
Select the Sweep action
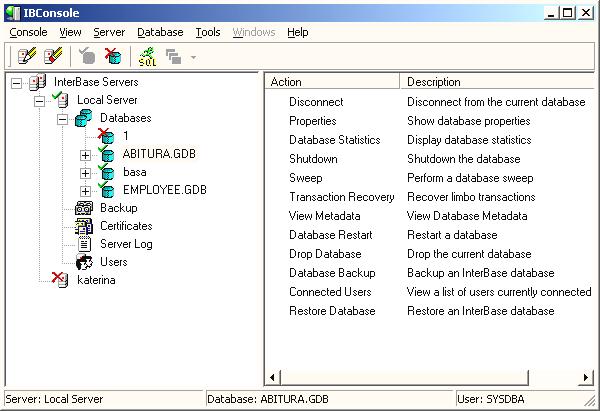pyautogui.click(x=306, y=178)
